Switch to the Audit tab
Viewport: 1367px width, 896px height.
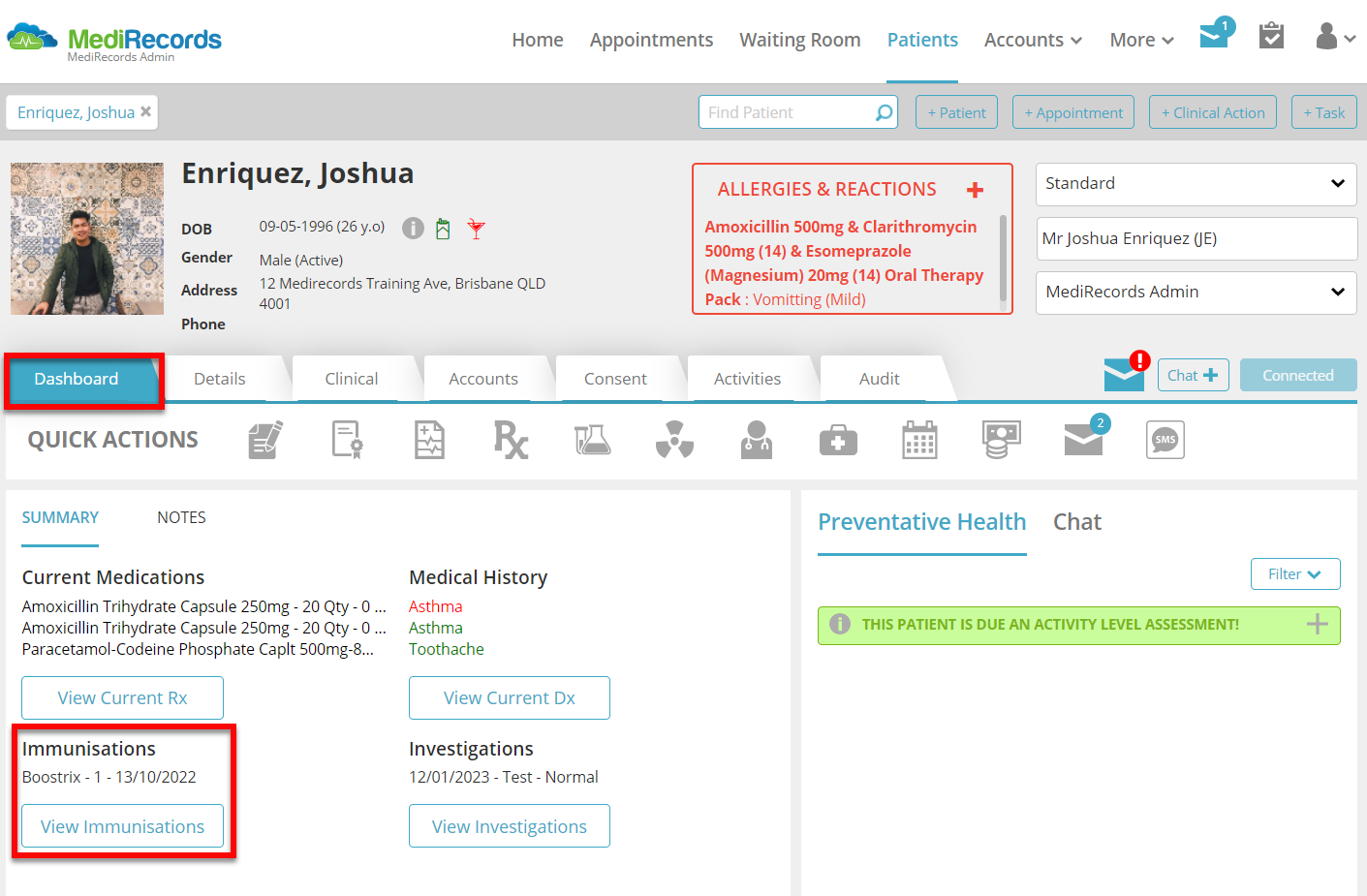(x=879, y=379)
